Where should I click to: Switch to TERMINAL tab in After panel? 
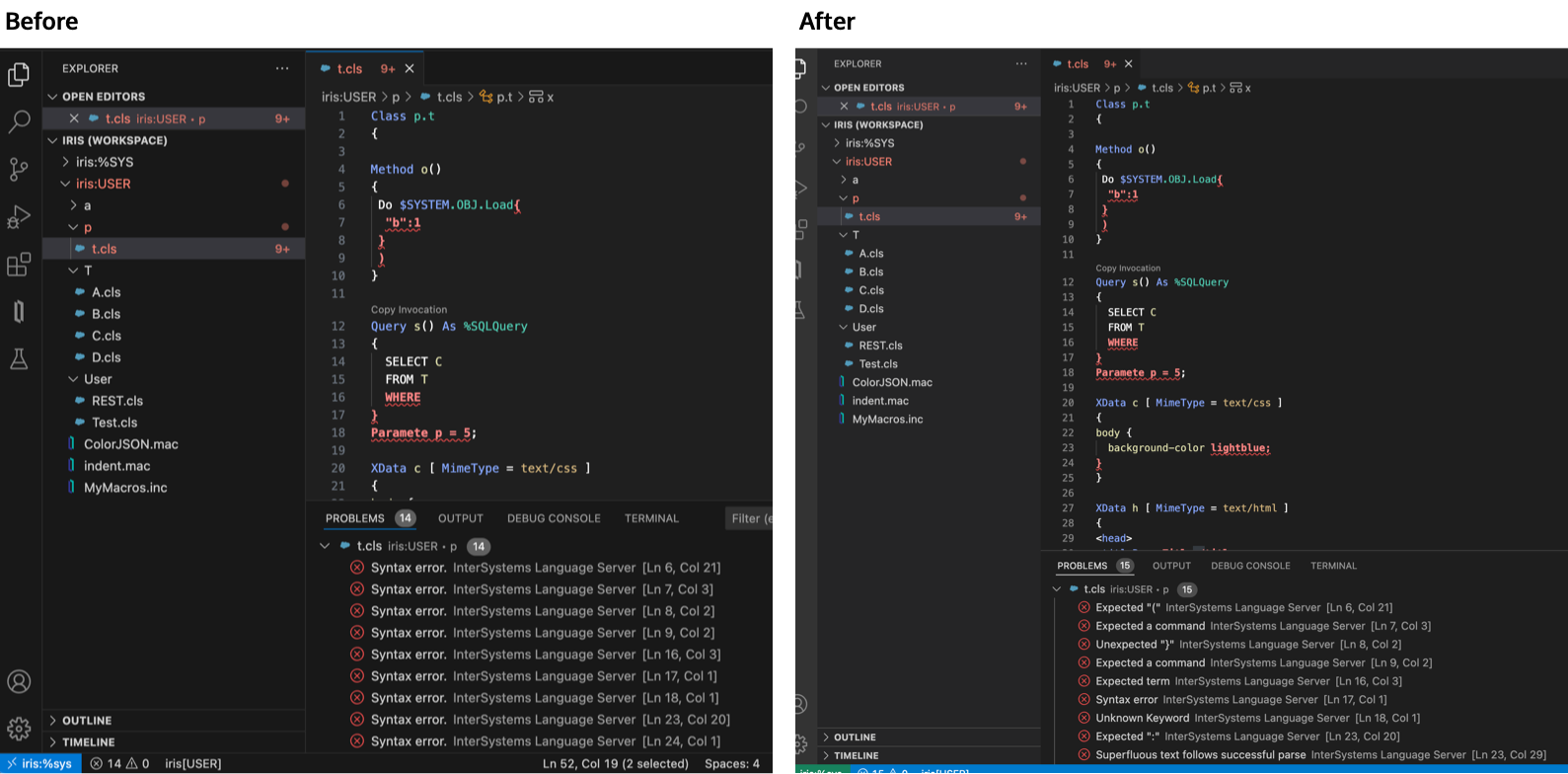(x=1333, y=566)
